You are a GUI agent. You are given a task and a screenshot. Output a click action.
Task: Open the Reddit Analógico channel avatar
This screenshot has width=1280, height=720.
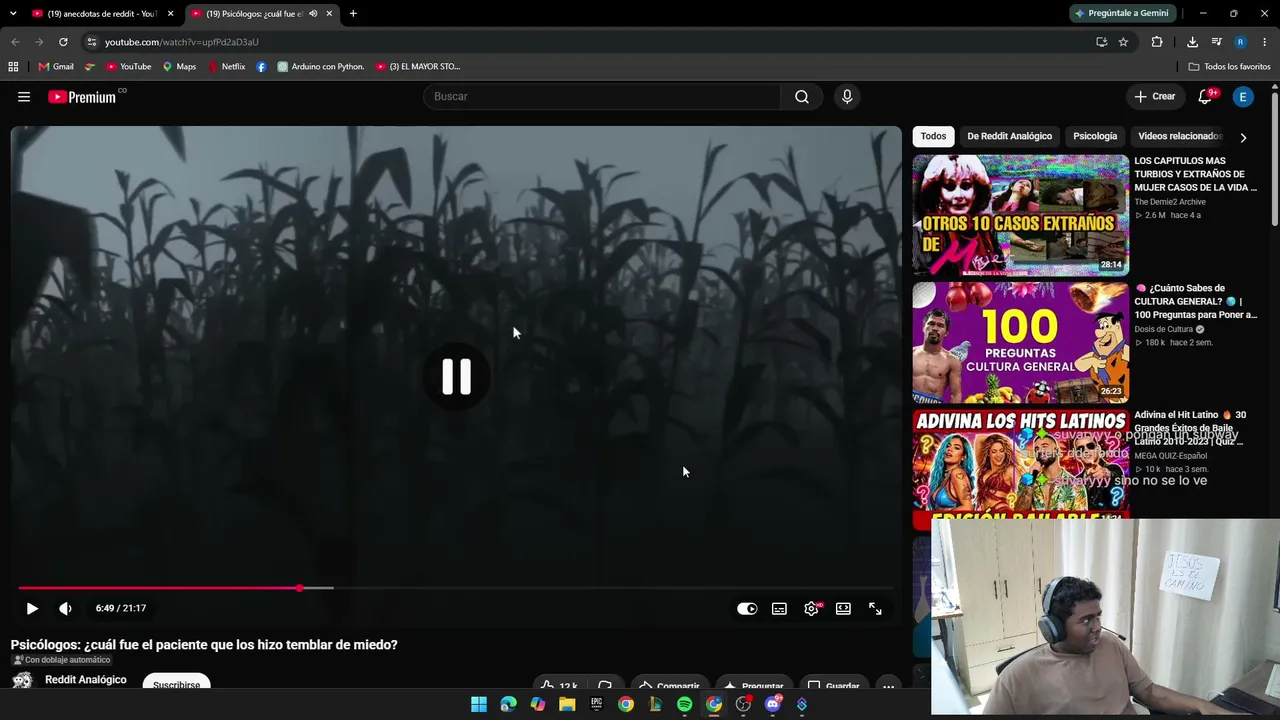click(22, 682)
